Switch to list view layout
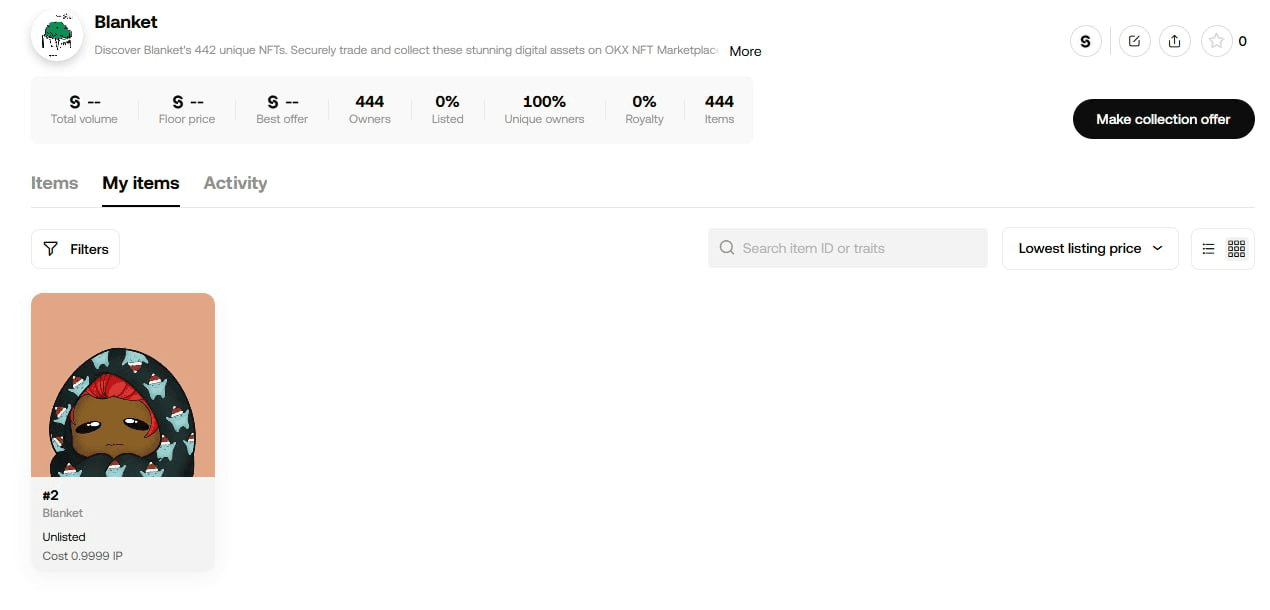Screen dimensions: 1270x610 (1208, 249)
